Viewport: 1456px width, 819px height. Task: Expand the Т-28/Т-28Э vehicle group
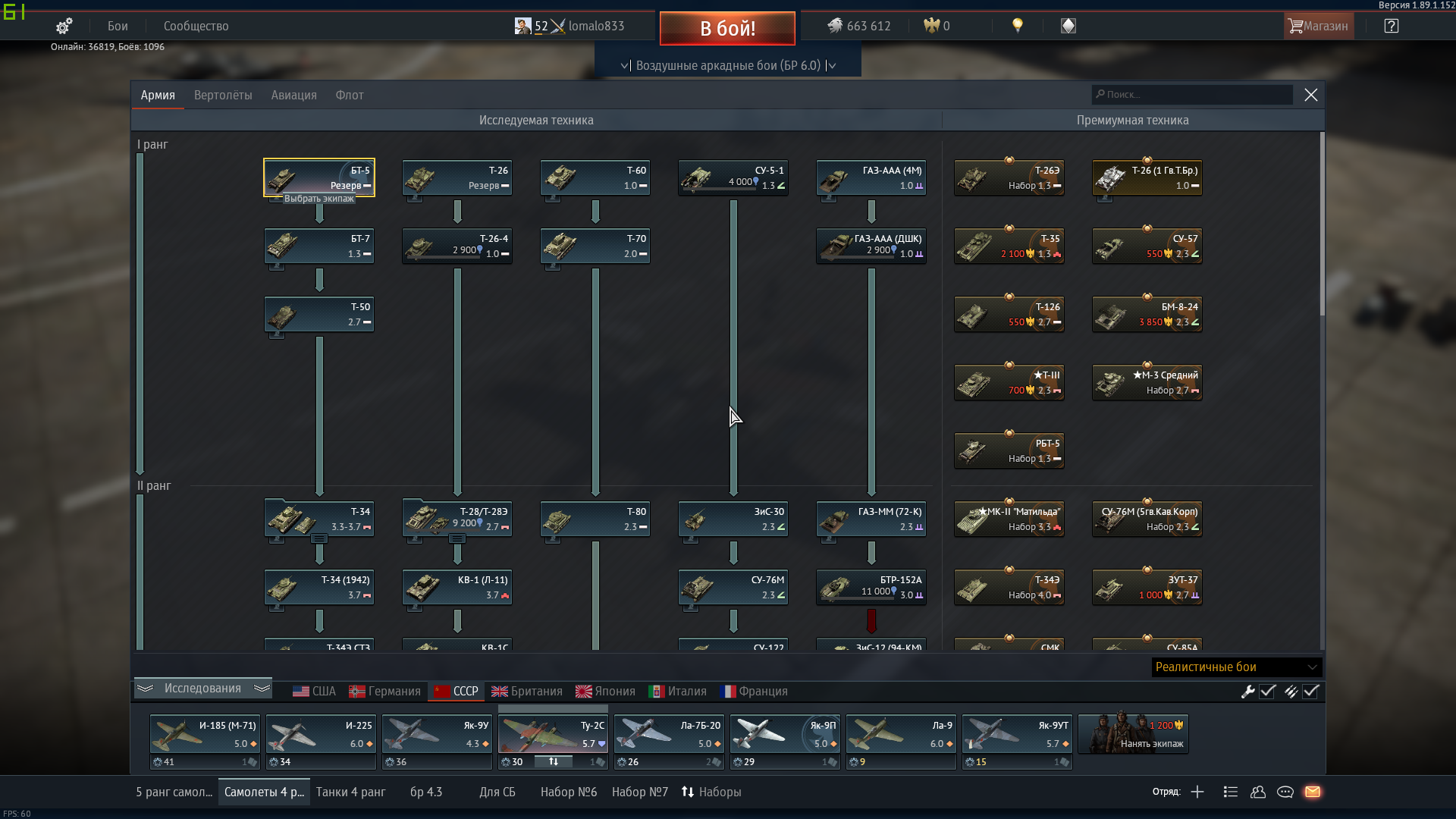457,538
